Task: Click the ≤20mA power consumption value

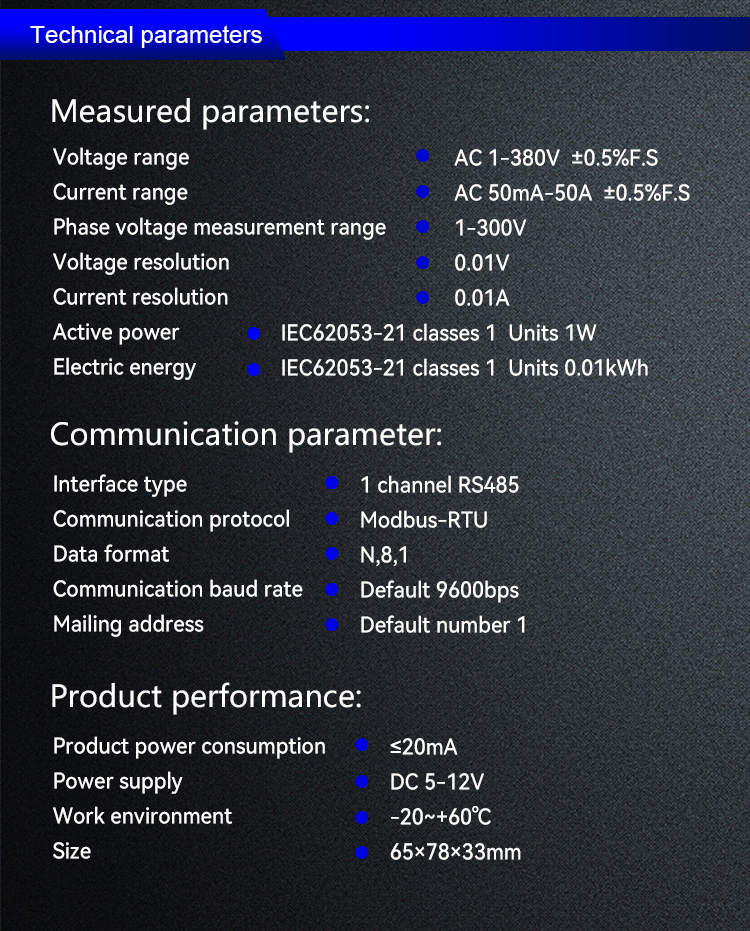Action: pyautogui.click(x=423, y=747)
